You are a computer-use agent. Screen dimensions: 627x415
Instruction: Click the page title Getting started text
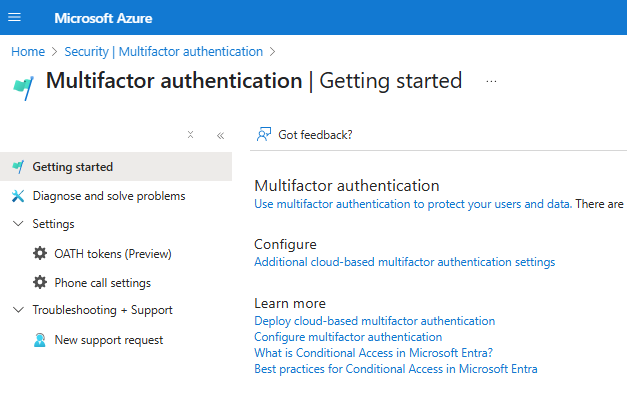tap(390, 81)
